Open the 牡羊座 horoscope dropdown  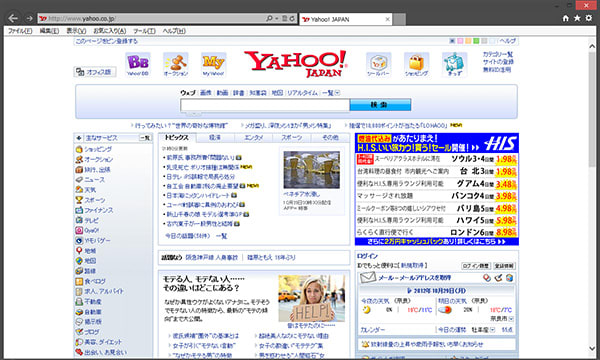pos(493,329)
